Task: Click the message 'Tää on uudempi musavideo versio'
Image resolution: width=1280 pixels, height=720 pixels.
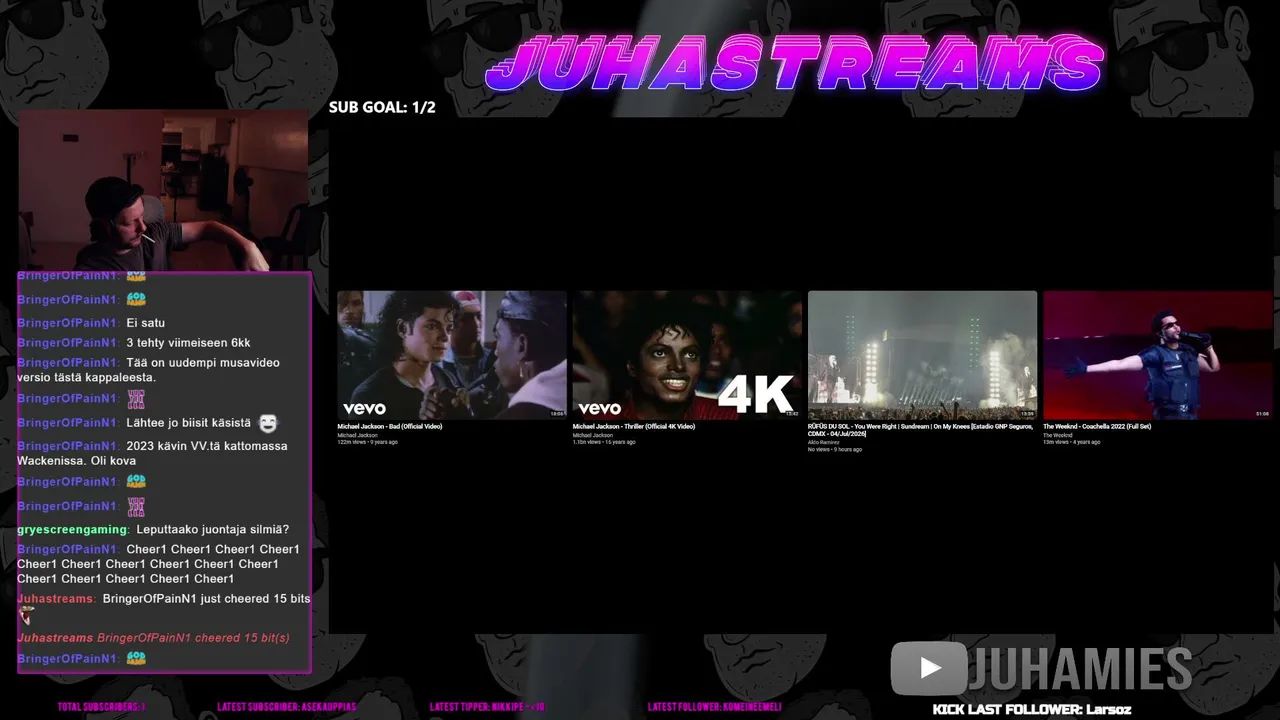Action: (x=149, y=370)
